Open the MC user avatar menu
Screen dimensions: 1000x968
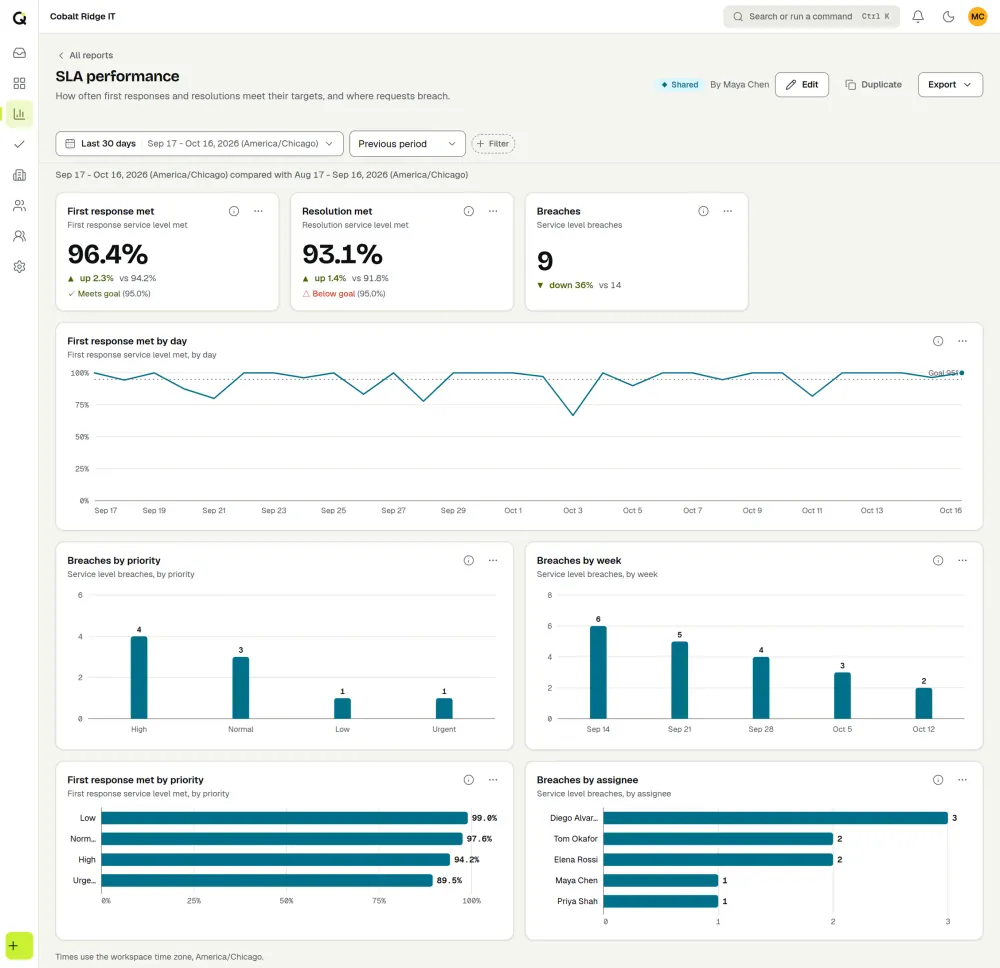[977, 17]
